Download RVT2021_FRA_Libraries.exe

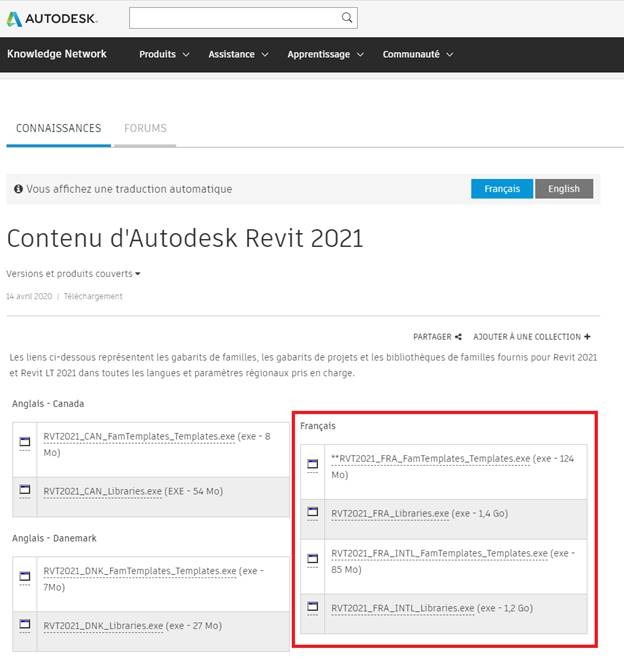pos(390,513)
